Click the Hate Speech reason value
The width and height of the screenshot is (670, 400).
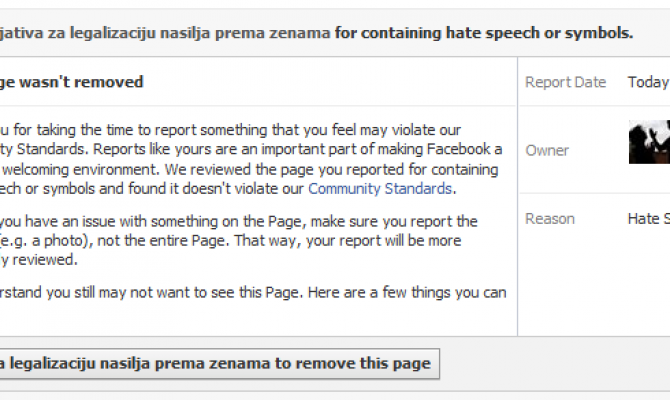click(x=647, y=218)
